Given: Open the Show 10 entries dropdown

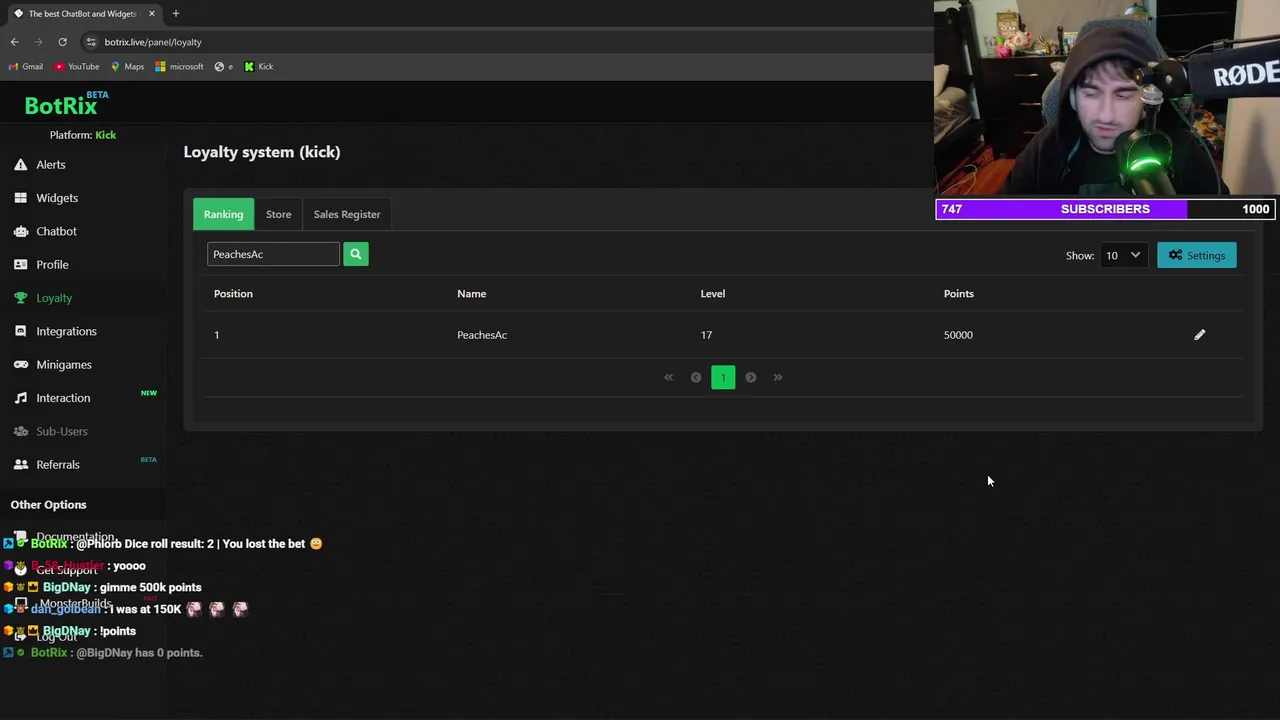Looking at the screenshot, I should point(1122,255).
